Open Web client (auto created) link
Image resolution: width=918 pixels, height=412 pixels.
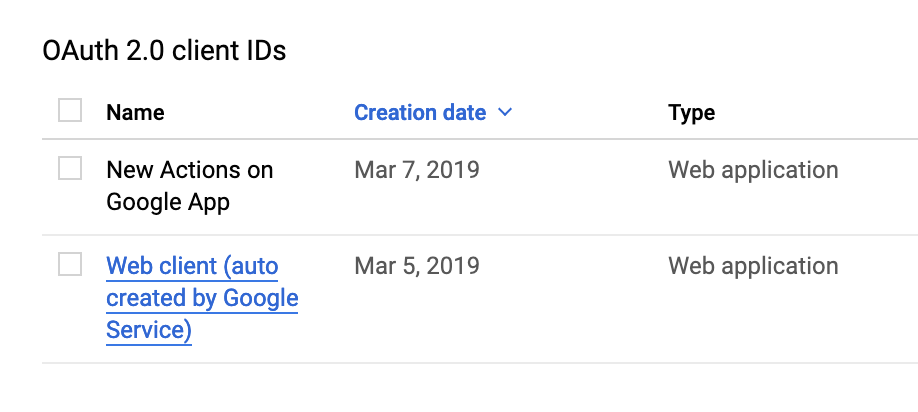[202, 298]
